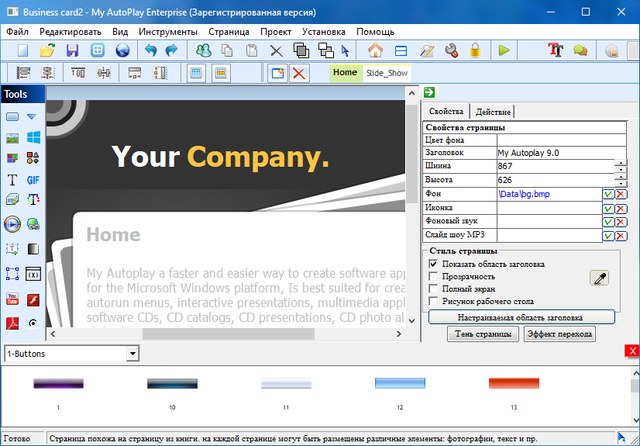
Task: Create a new project with blank page icon
Action: (22, 51)
